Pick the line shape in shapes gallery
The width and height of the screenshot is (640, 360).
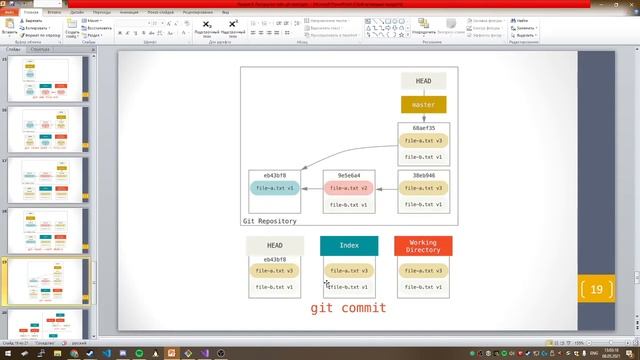tap(375, 21)
